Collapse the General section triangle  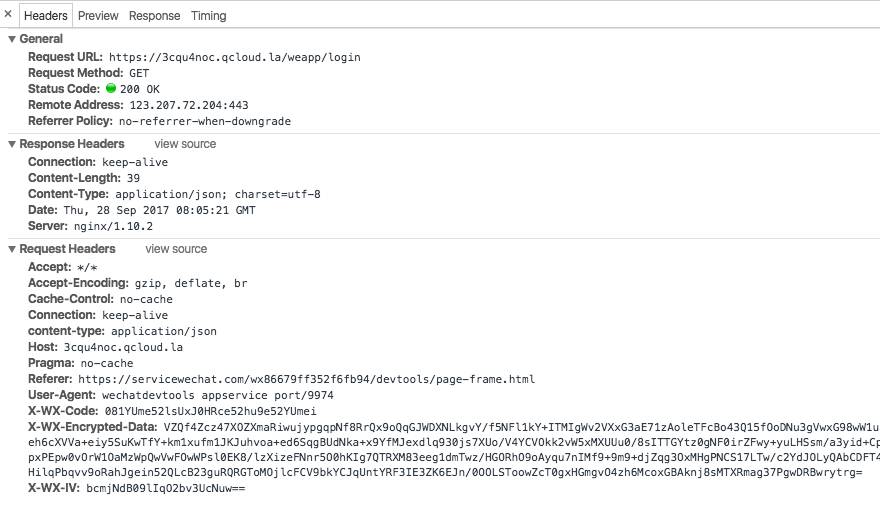[12, 39]
